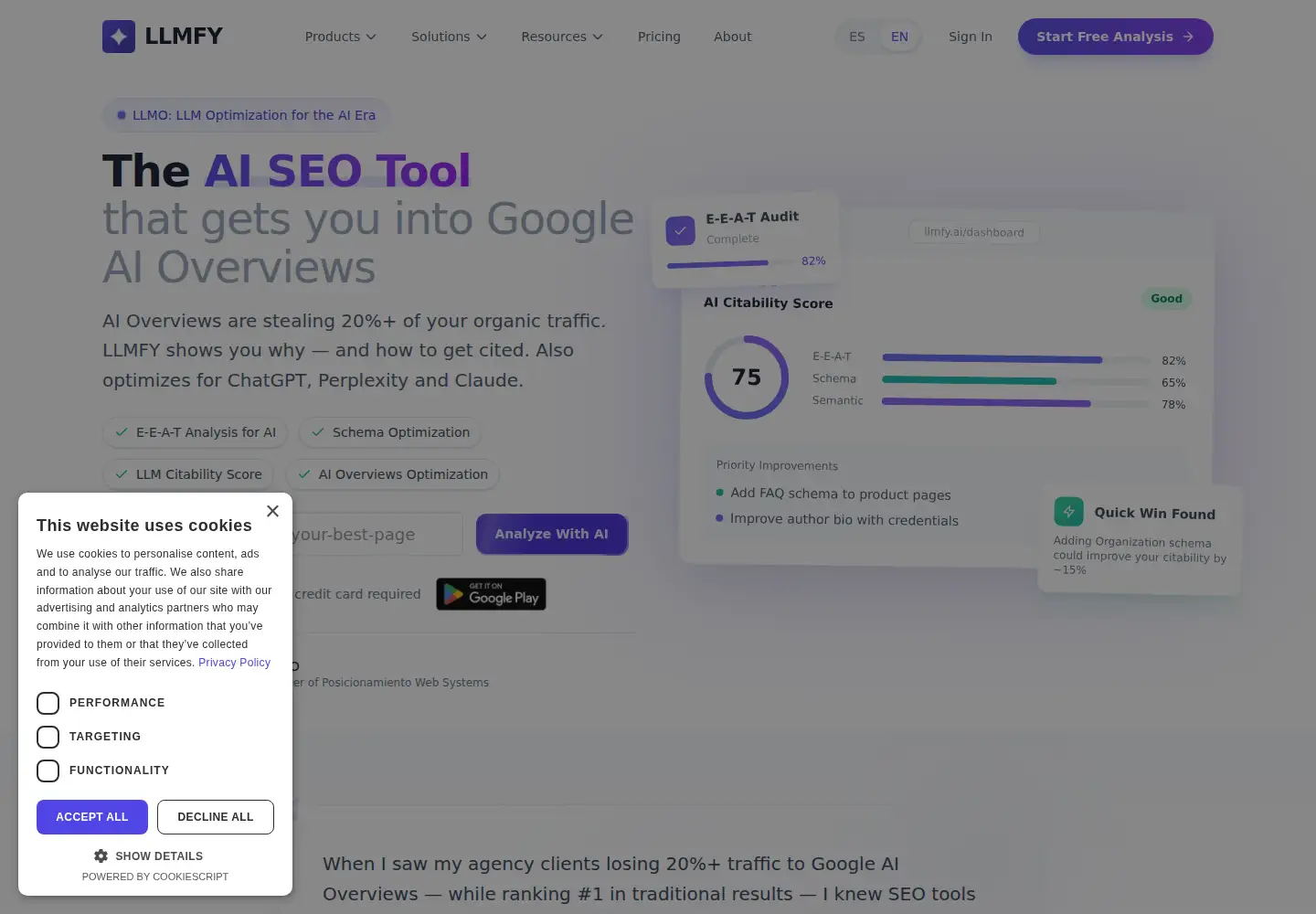Click 'Improve author bio with credentials'
This screenshot has width=1316, height=914.
coord(844,519)
